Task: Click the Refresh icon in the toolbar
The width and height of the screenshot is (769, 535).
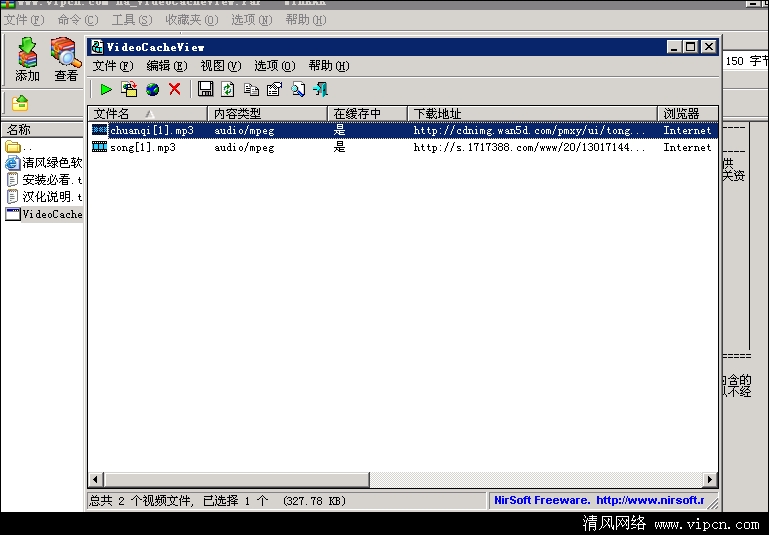Action: (x=228, y=89)
